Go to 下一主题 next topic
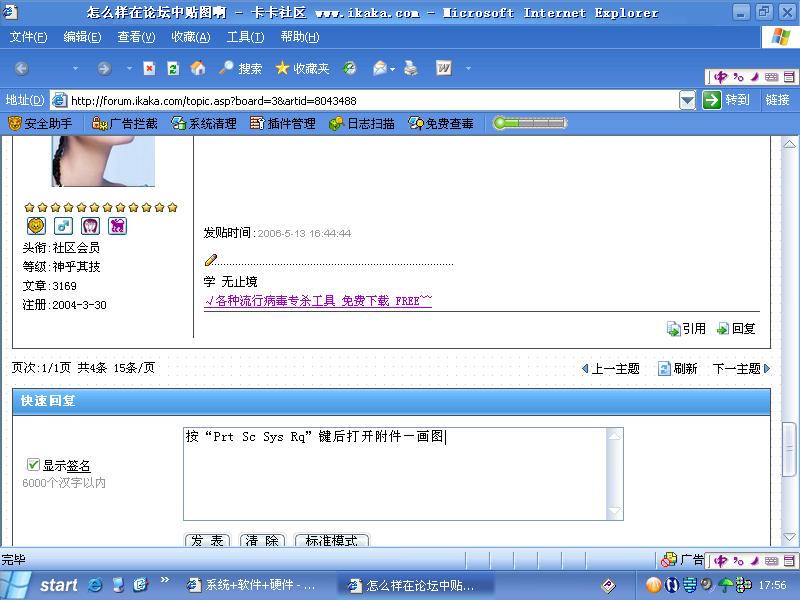 (741, 368)
